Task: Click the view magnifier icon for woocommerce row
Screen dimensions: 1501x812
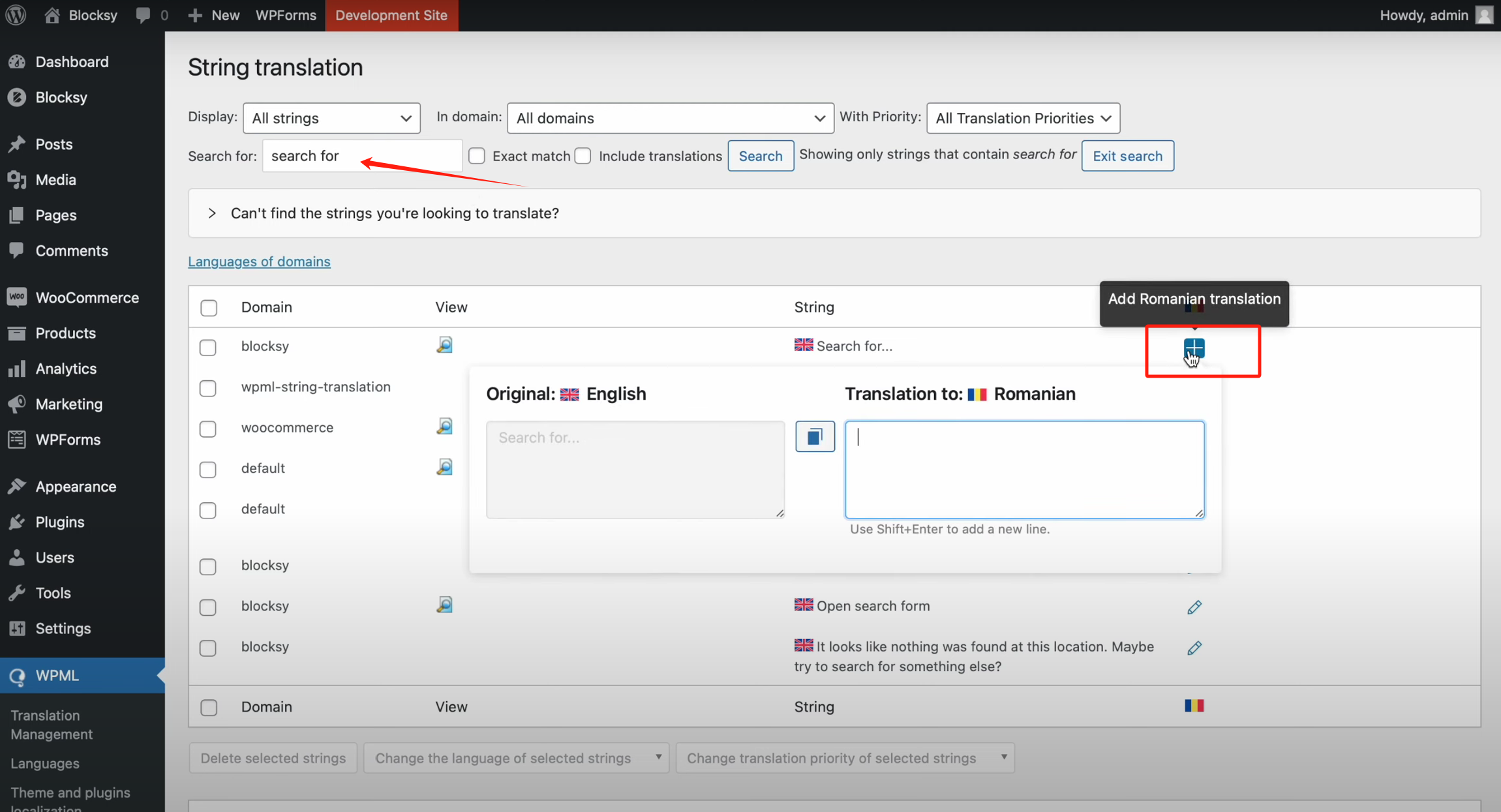Action: (444, 427)
